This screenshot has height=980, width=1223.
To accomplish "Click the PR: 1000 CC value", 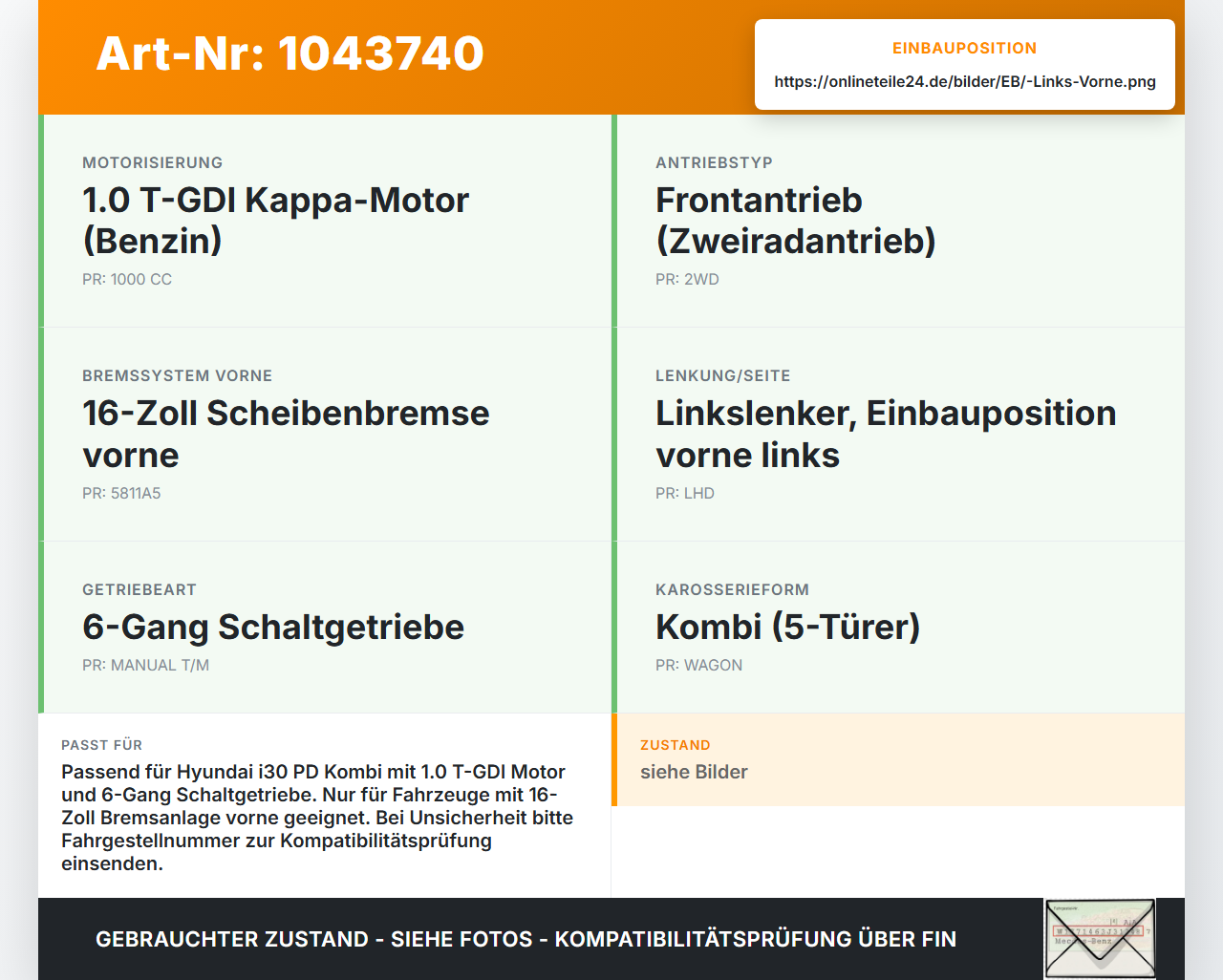I will 127,280.
